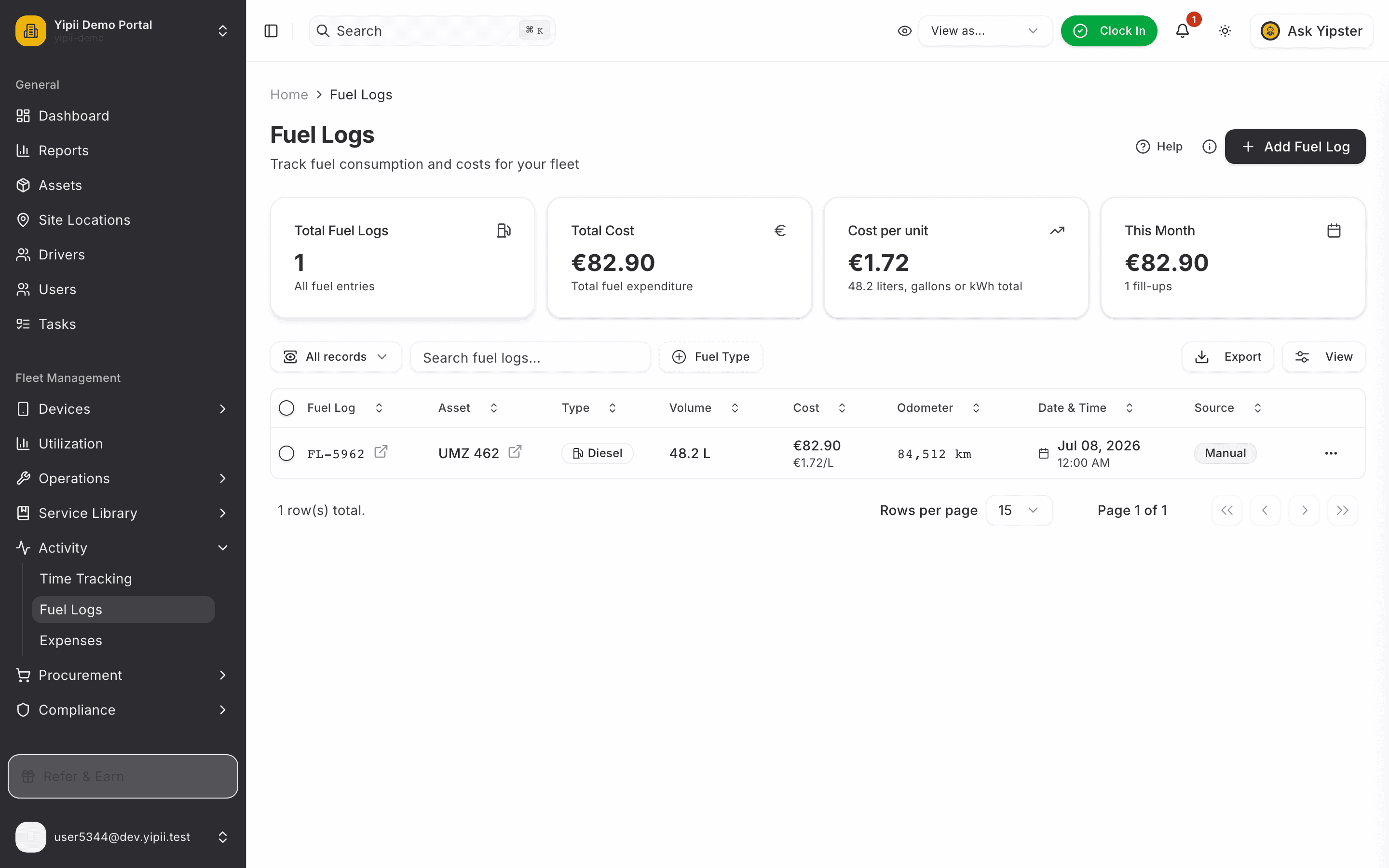Screen dimensions: 1389x868
Task: Open the All records filter dropdown
Action: pyautogui.click(x=336, y=357)
